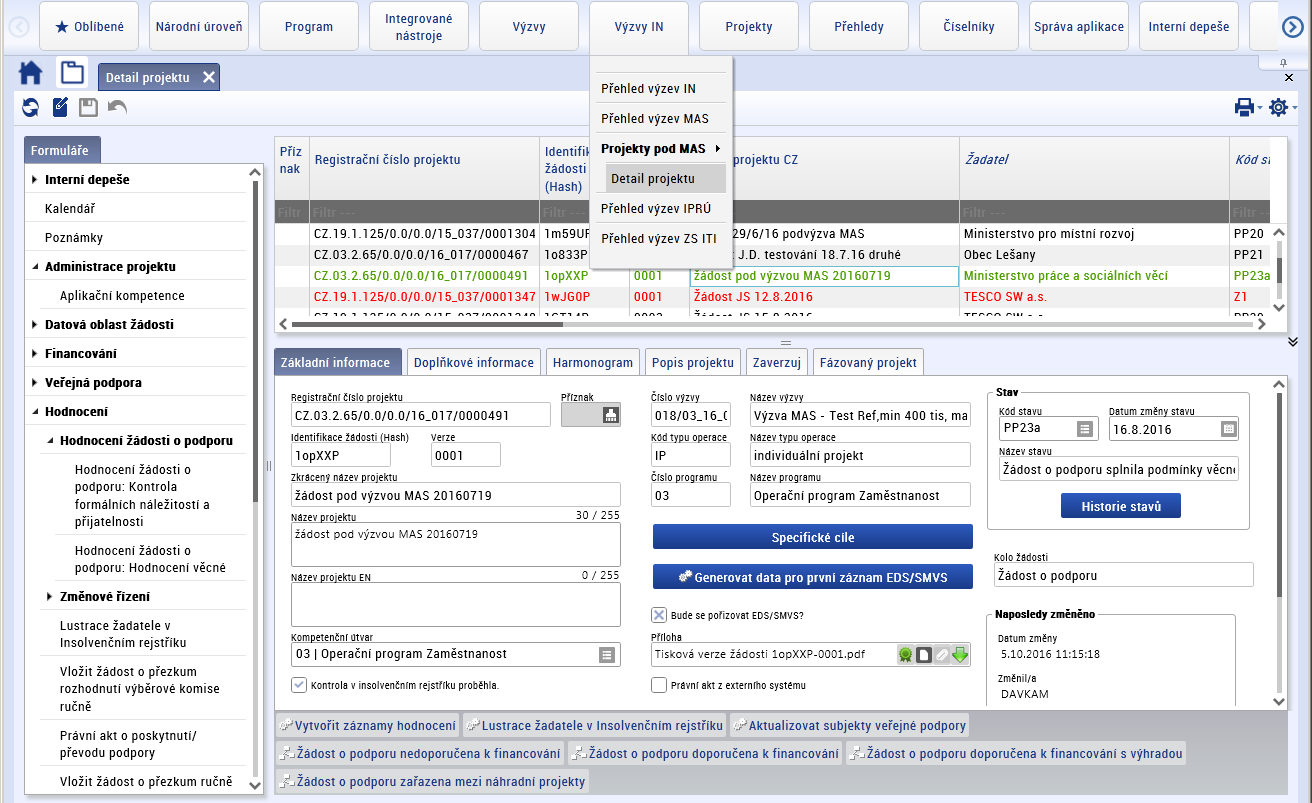This screenshot has height=803, width=1312.
Task: Click Lustrace žadatele v Insolvenčním rejstříku button
Action: [594, 725]
